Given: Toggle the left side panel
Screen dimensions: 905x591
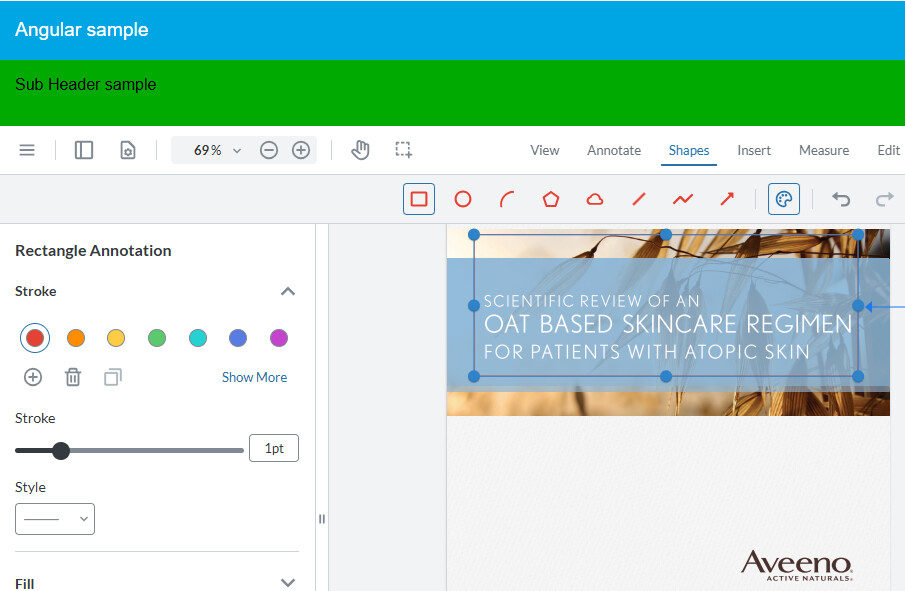Looking at the screenshot, I should coord(84,150).
